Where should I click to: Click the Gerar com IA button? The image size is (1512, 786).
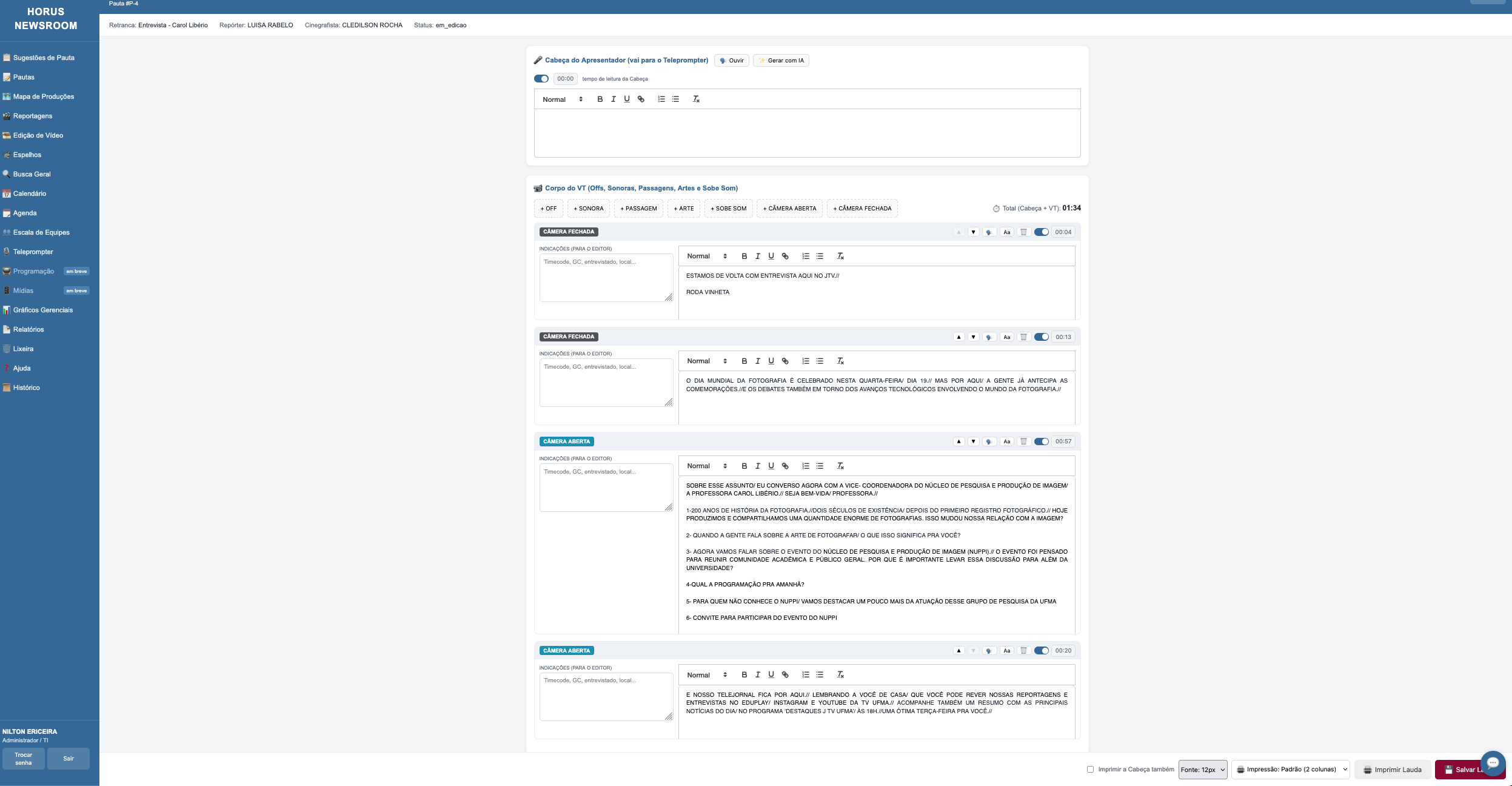coord(781,61)
